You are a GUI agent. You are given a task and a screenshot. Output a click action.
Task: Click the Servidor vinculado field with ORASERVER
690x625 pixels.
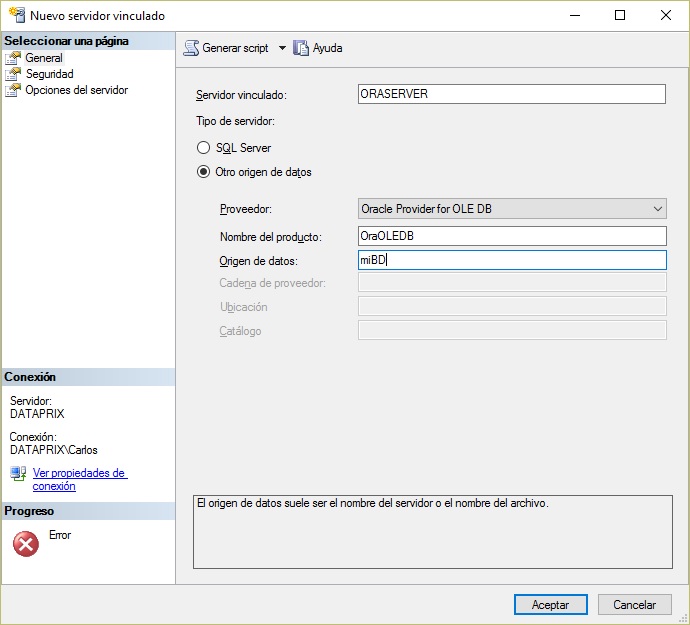[x=512, y=94]
